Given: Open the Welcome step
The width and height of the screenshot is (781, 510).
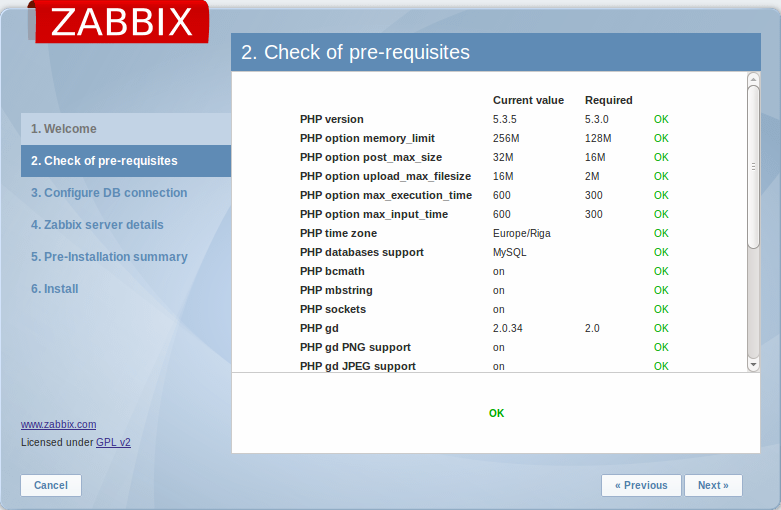Looking at the screenshot, I should coord(126,129).
